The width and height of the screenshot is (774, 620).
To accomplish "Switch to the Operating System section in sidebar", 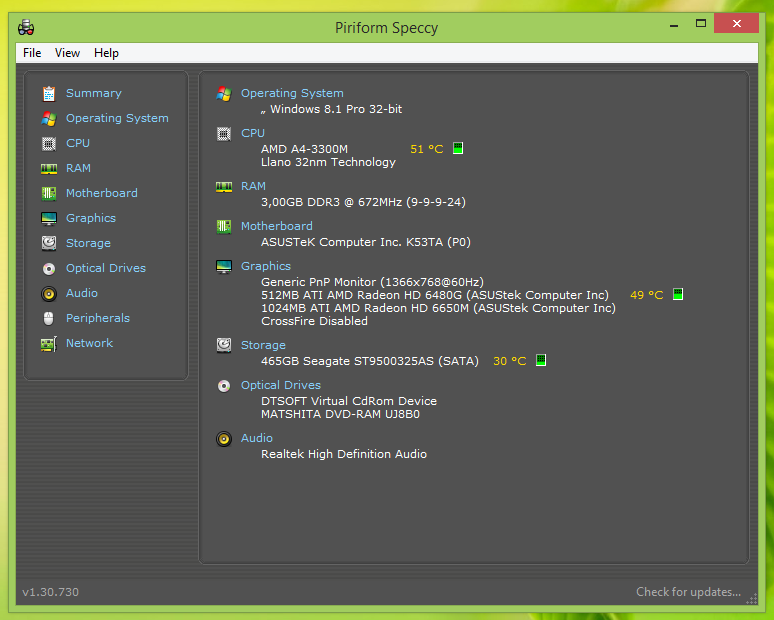I will (117, 118).
